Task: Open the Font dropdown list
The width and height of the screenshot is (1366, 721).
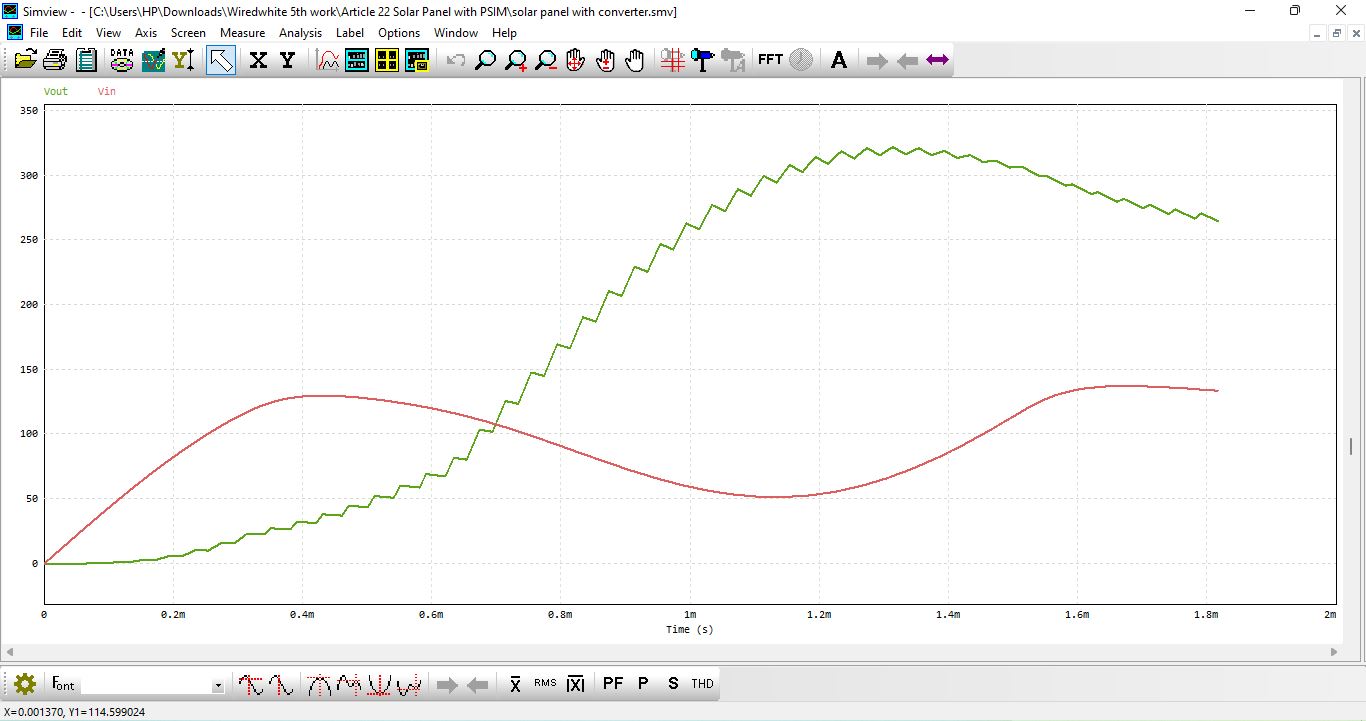Action: (x=218, y=686)
